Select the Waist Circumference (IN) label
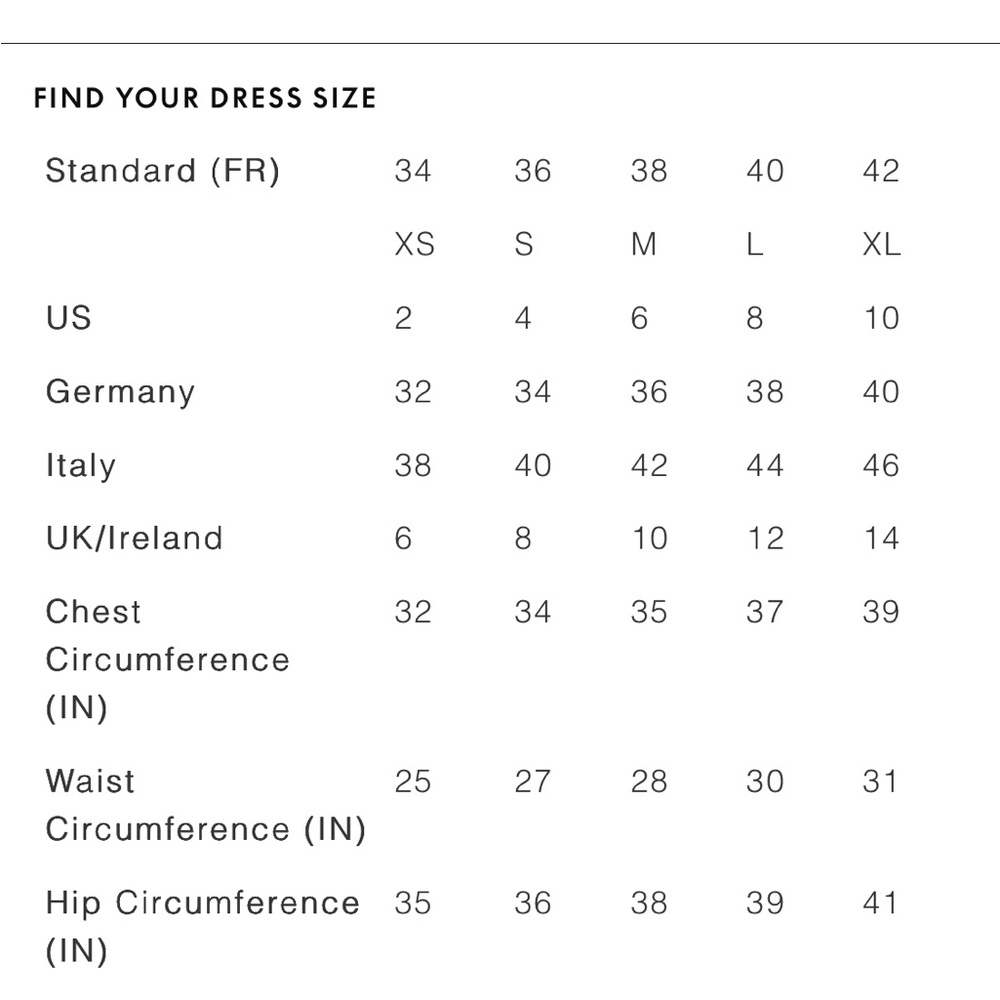This screenshot has height=1000, width=1000. coord(205,805)
